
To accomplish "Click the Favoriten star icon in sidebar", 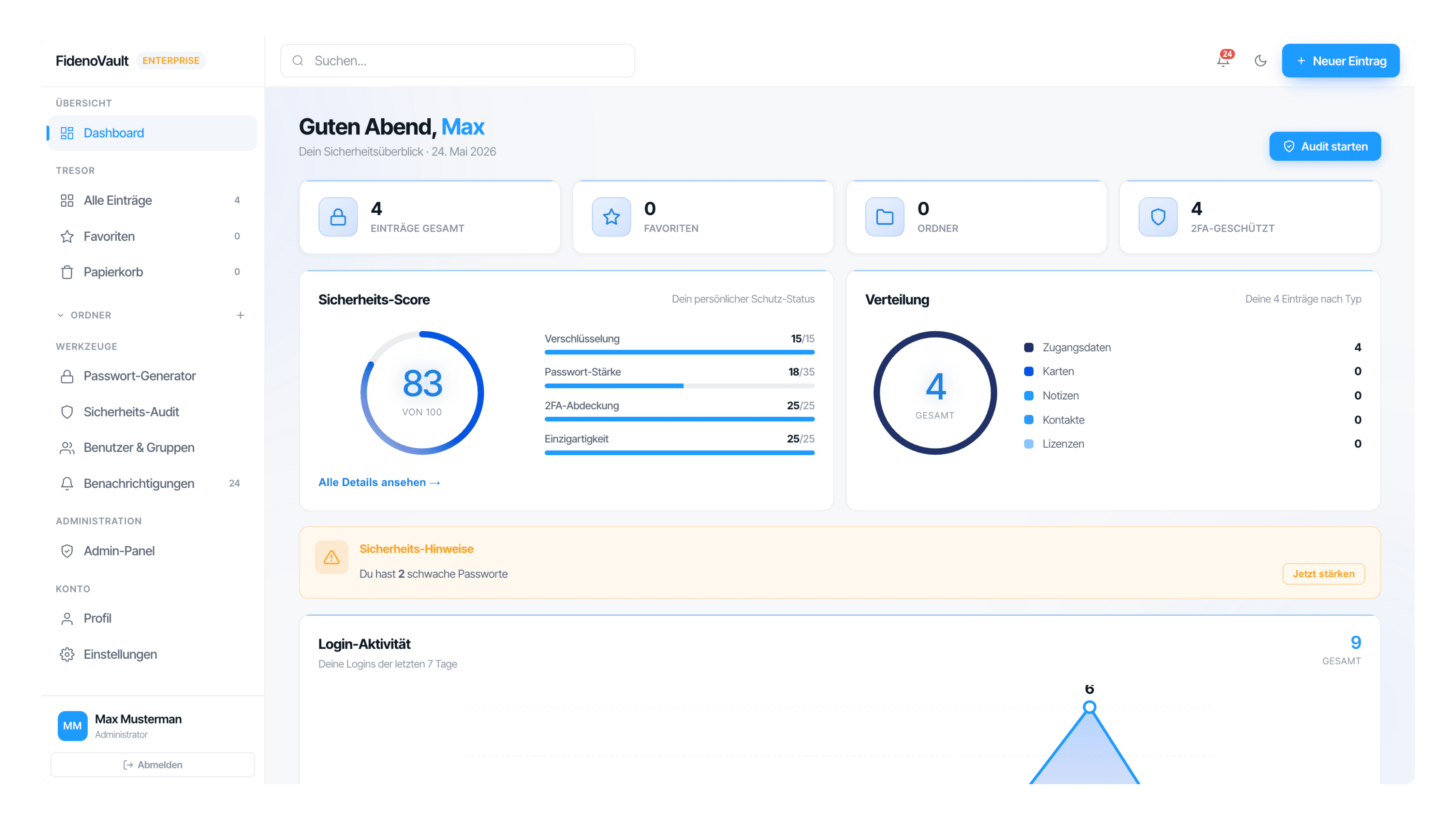I will [67, 236].
